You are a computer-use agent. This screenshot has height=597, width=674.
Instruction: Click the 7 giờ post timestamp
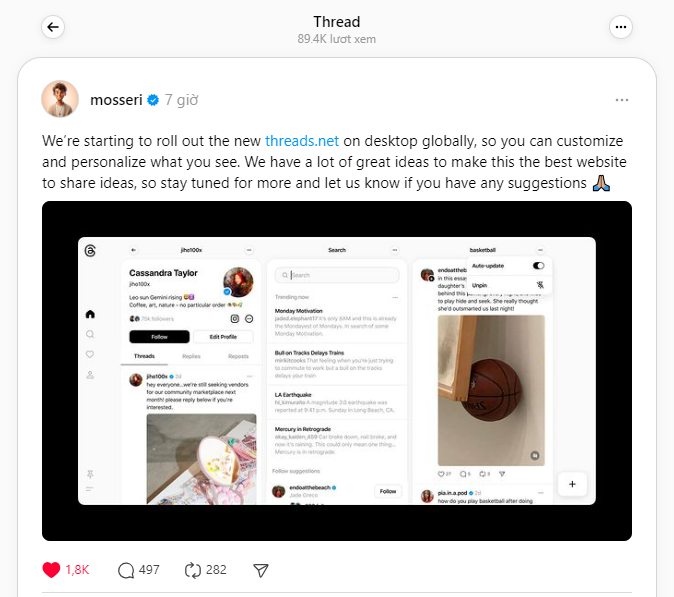click(x=181, y=100)
